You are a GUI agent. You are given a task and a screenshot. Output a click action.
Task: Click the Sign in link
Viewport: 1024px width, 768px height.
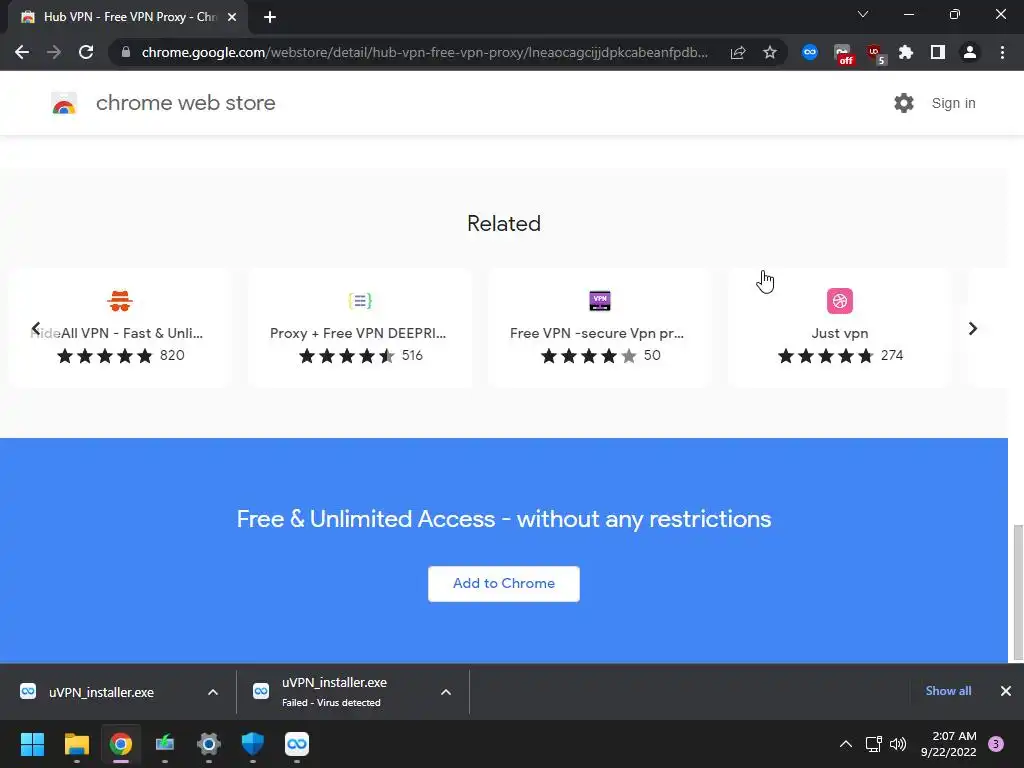[953, 103]
